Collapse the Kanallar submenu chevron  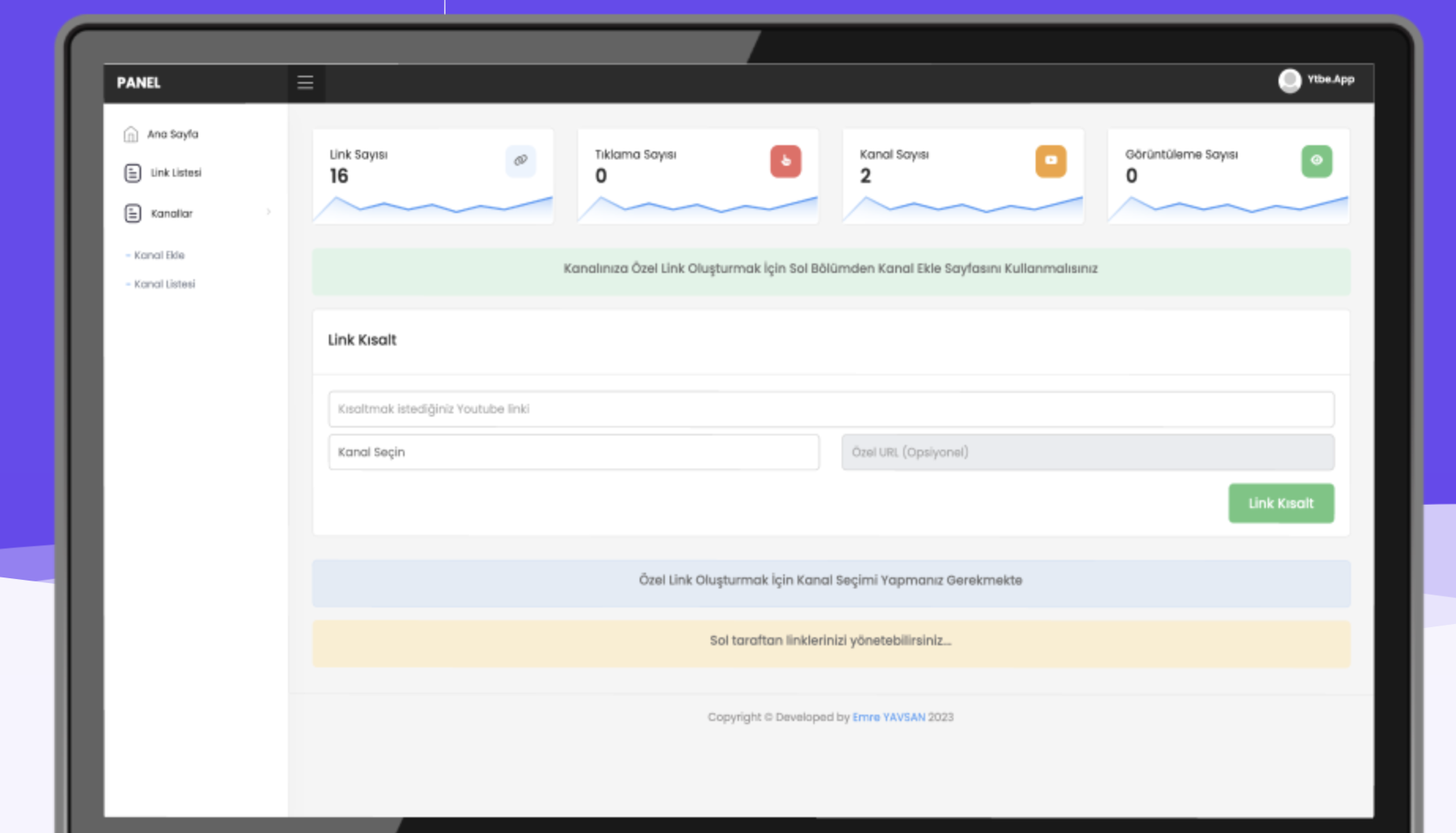[x=269, y=212]
